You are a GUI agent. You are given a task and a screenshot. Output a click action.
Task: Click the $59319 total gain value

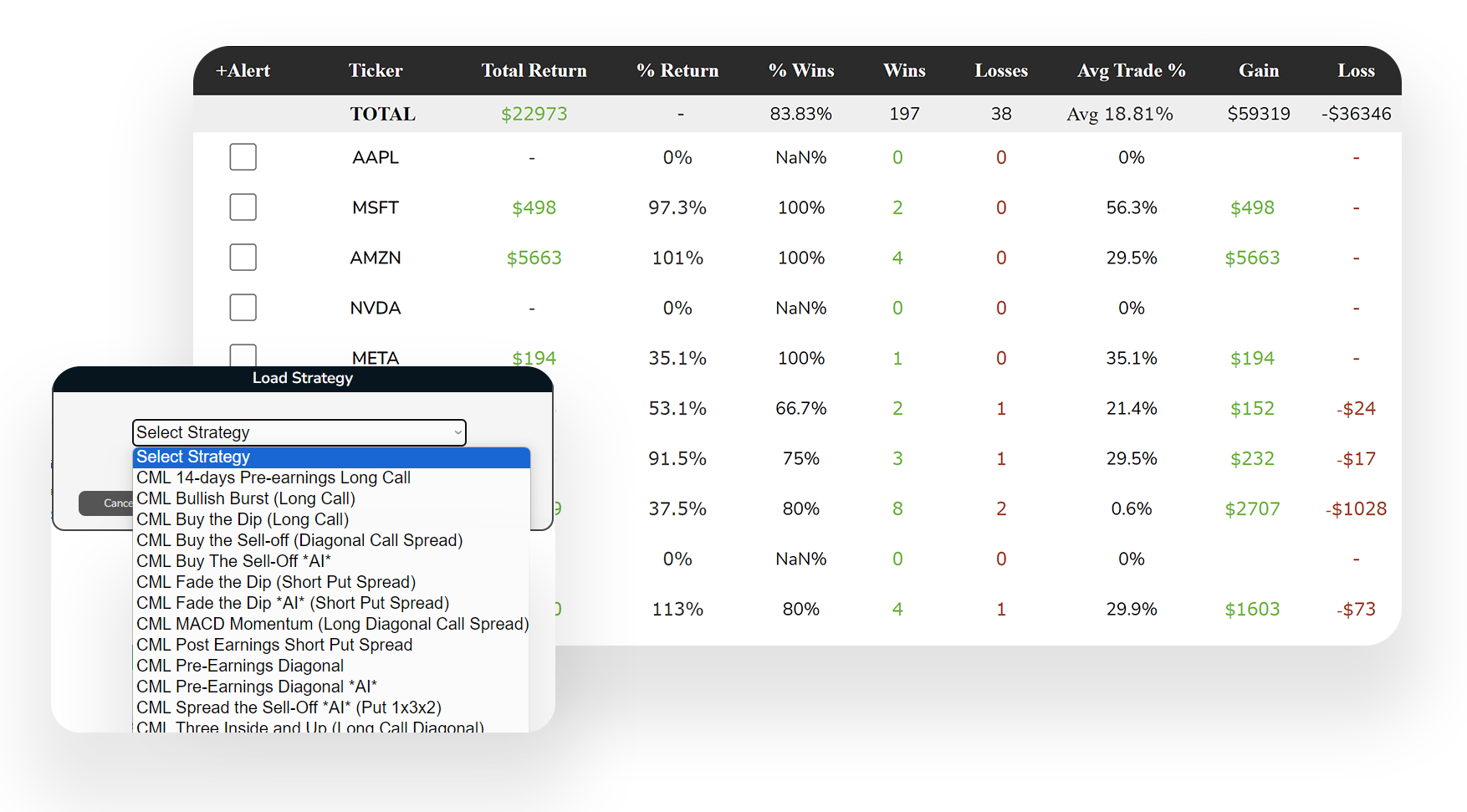click(1259, 114)
